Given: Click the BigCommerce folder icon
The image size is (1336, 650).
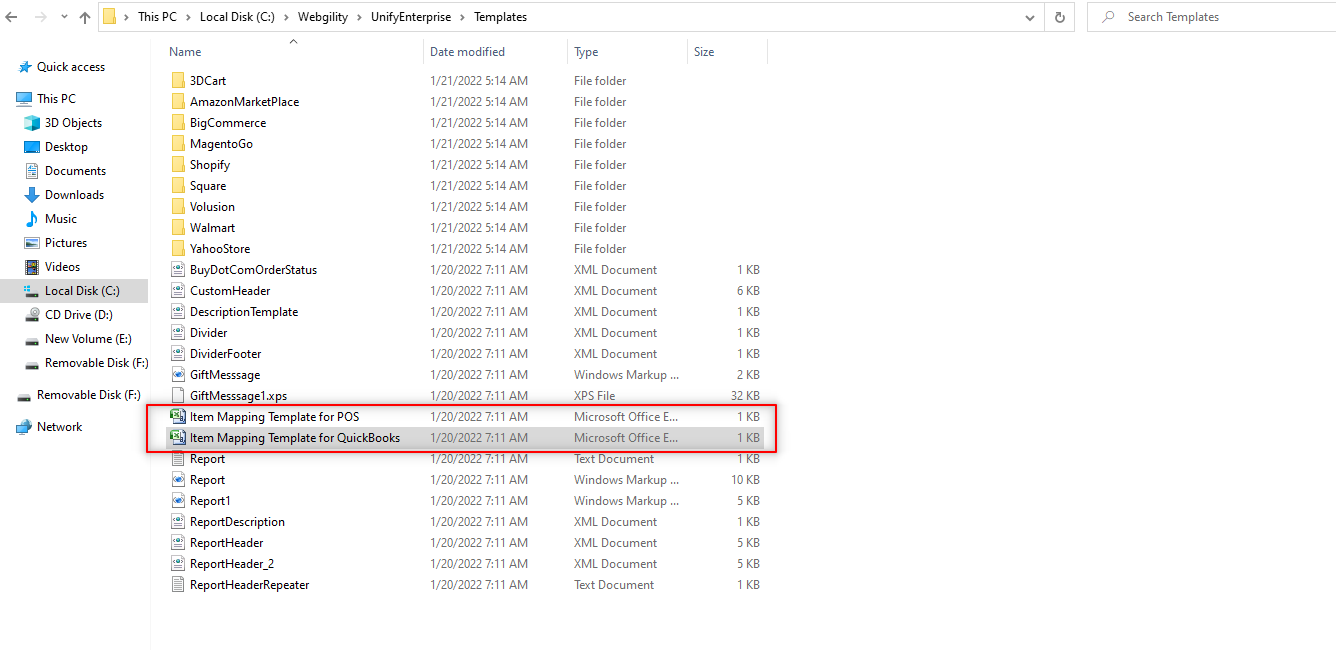Looking at the screenshot, I should [x=177, y=123].
